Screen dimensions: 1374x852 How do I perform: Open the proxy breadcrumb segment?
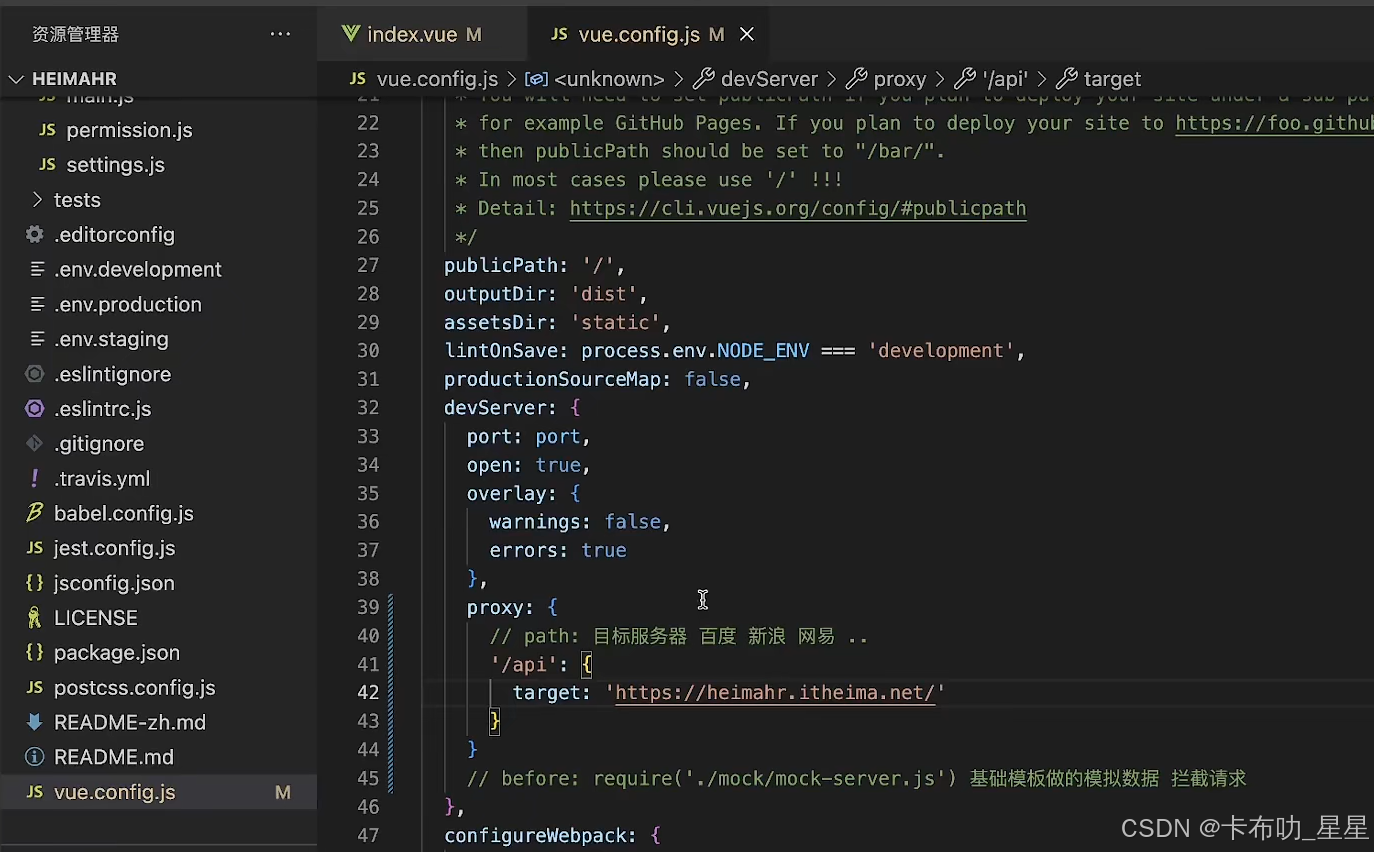click(x=900, y=79)
